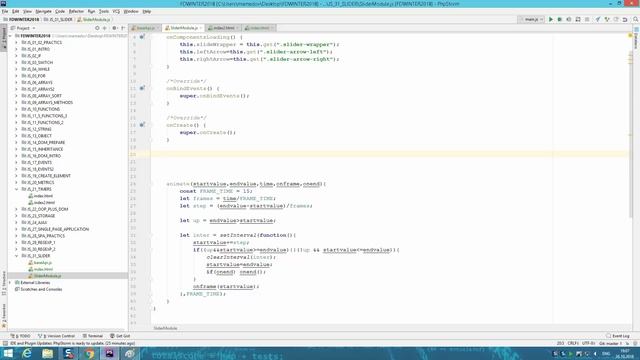
Task: Select index2.html under JS_21_TIMERS
Action: coord(44,202)
